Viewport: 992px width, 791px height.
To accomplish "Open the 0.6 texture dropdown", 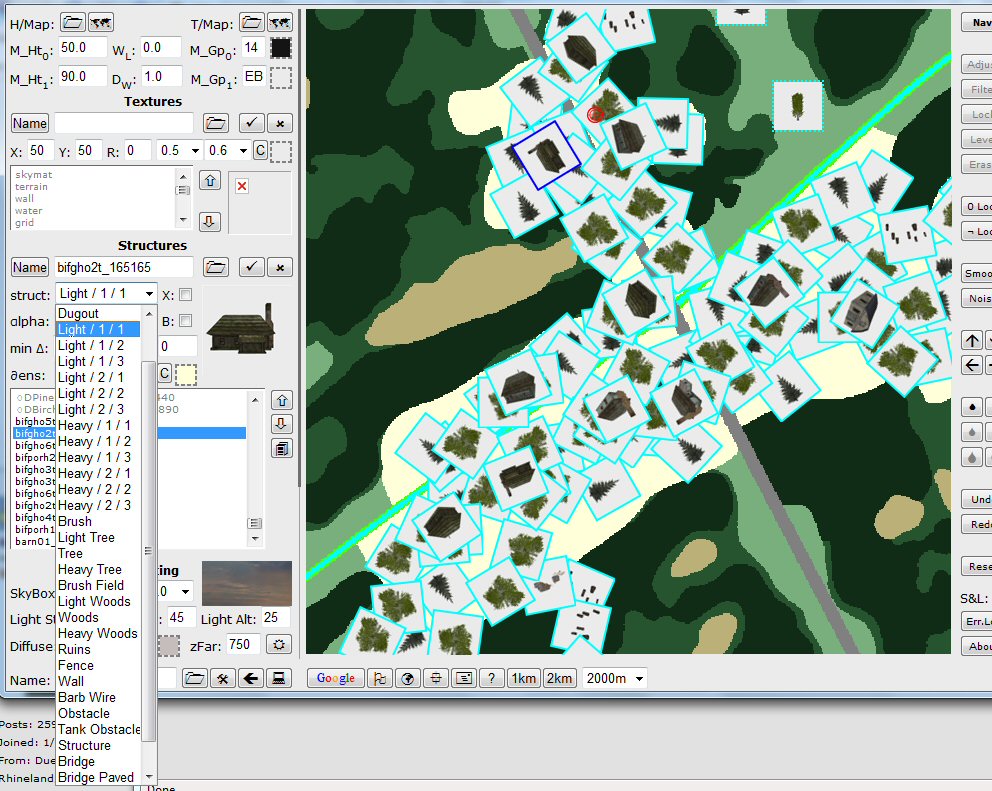I will [228, 151].
